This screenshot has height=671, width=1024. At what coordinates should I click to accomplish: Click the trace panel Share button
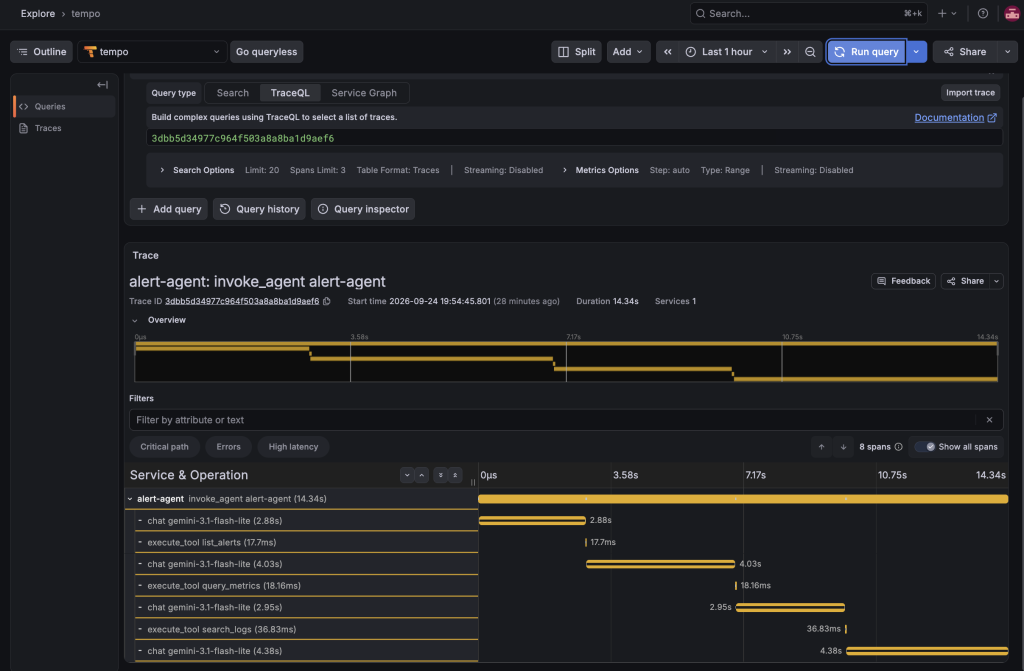click(965, 281)
